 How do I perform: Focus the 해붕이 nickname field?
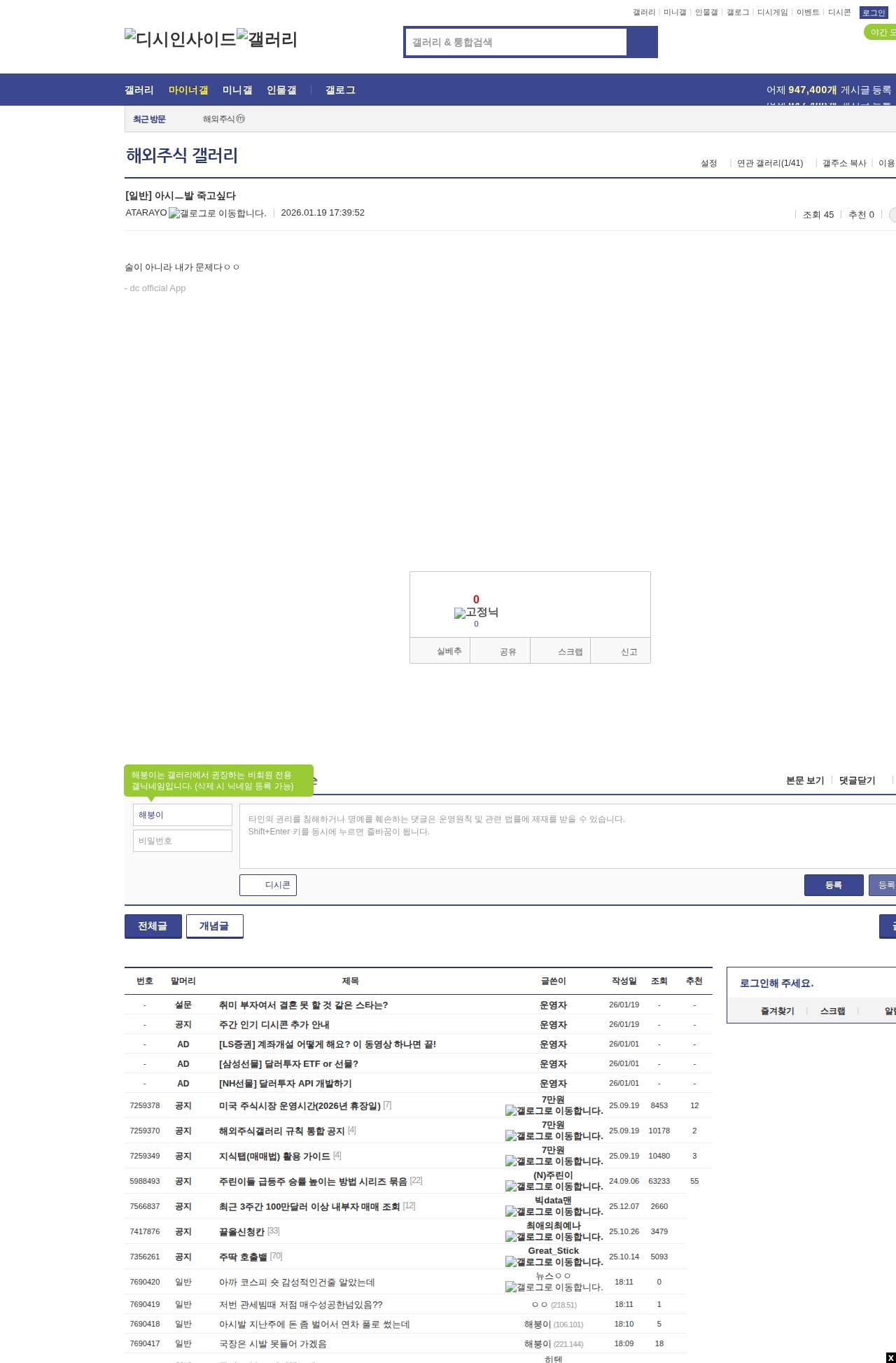click(x=183, y=815)
